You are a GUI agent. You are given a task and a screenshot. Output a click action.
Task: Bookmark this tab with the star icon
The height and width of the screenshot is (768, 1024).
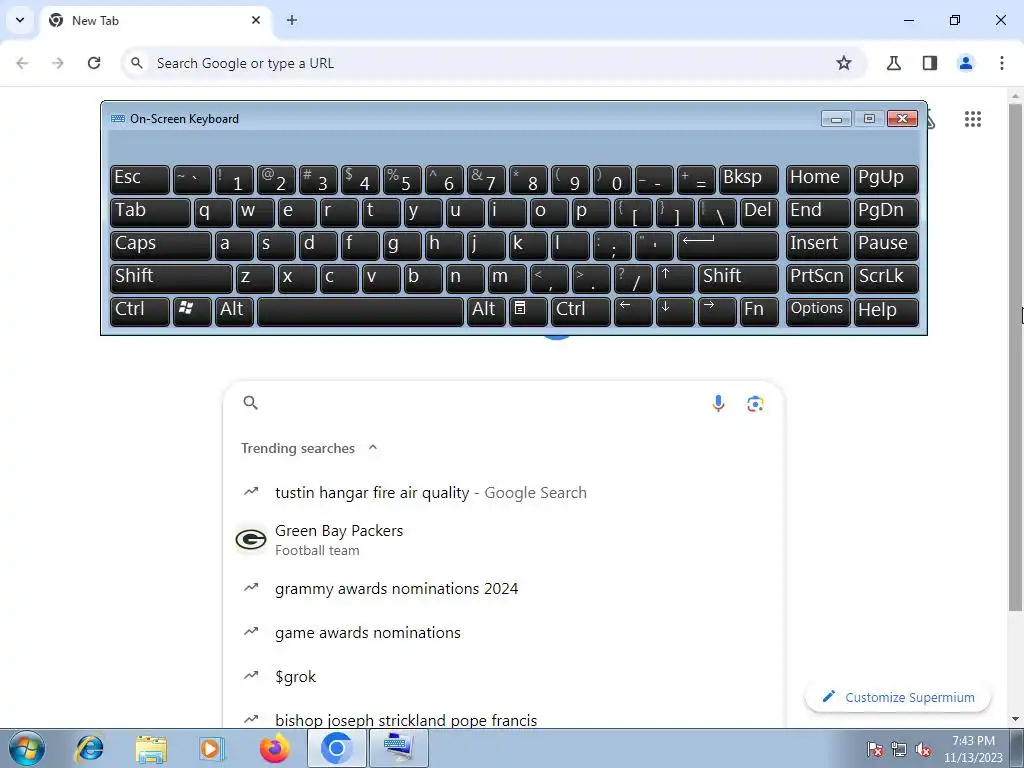tap(844, 63)
